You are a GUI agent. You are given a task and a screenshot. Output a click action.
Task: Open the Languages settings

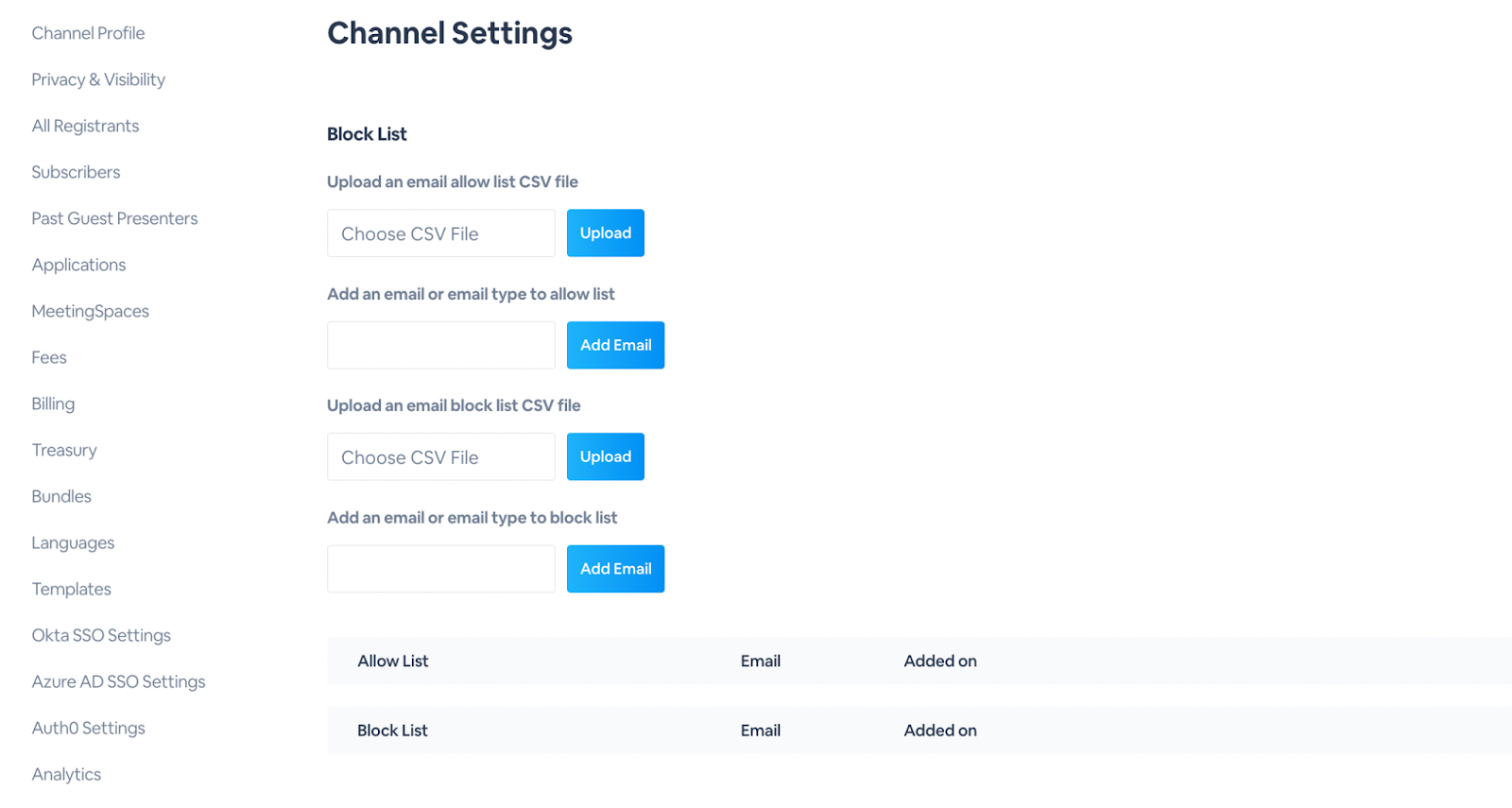(73, 542)
